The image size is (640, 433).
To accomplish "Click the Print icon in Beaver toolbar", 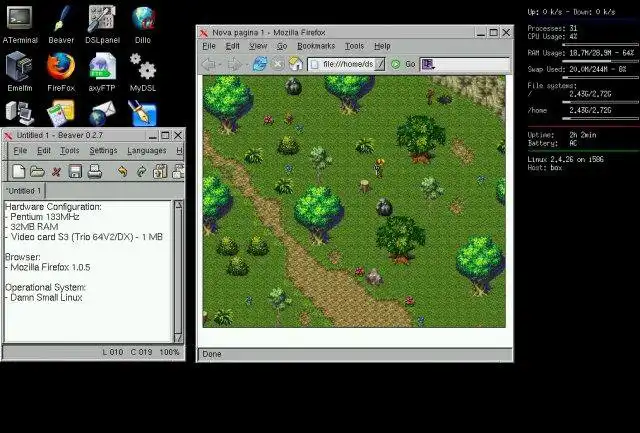I will pos(95,171).
